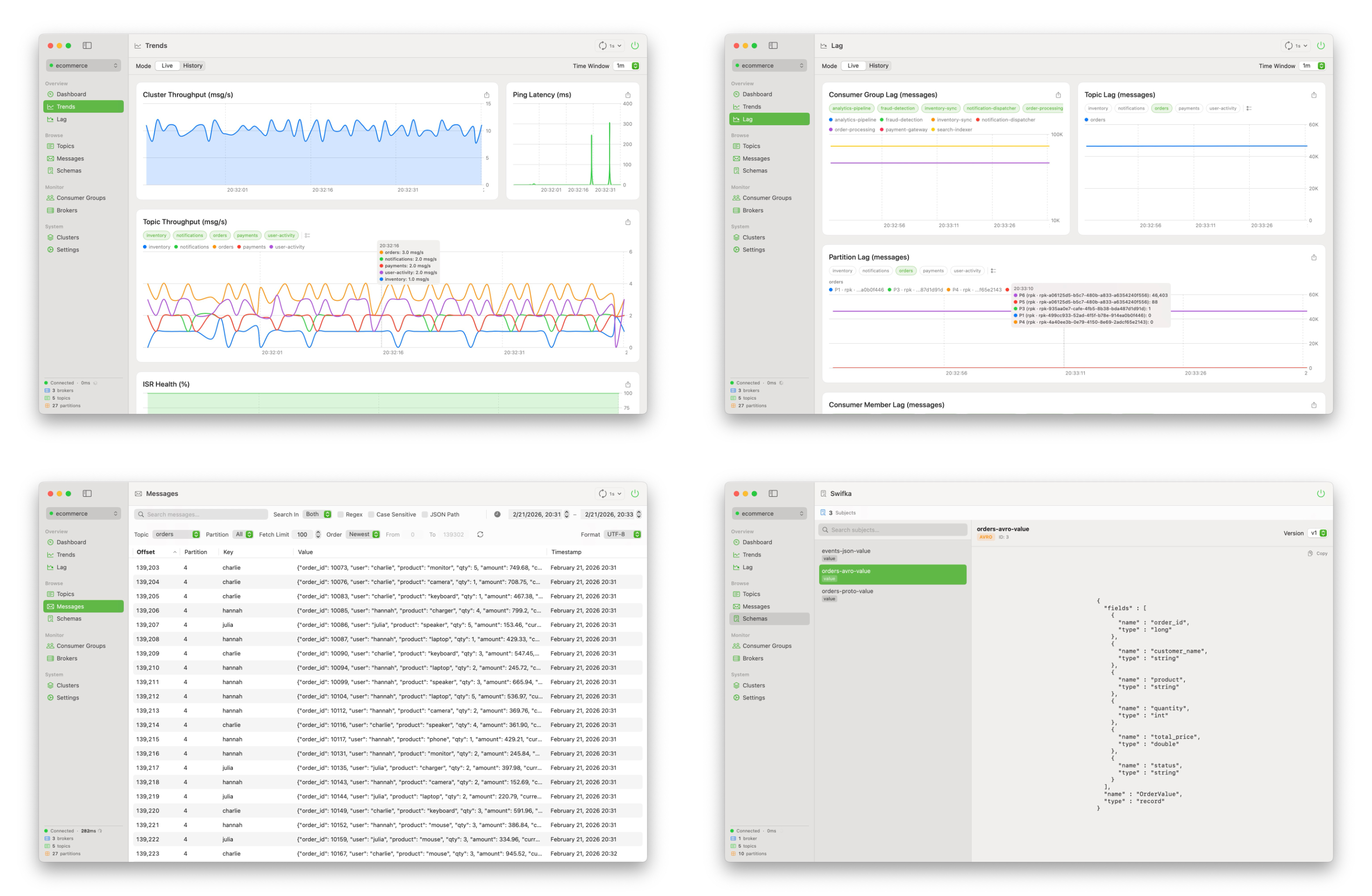This screenshot has height=896, width=1372.
Task: Toggle payments chip in Topic Lag
Action: (1188, 109)
